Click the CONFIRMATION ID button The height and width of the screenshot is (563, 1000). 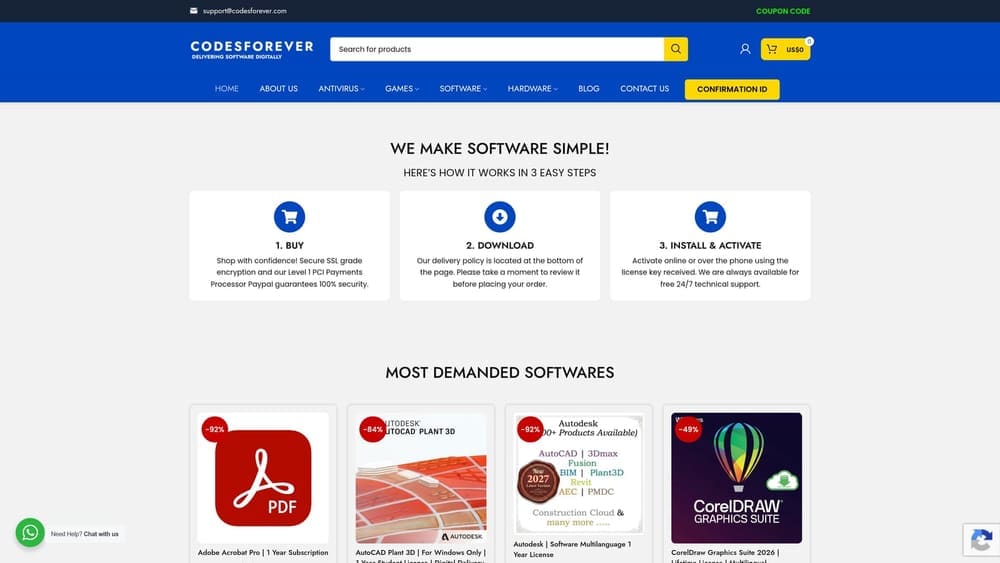tap(732, 89)
